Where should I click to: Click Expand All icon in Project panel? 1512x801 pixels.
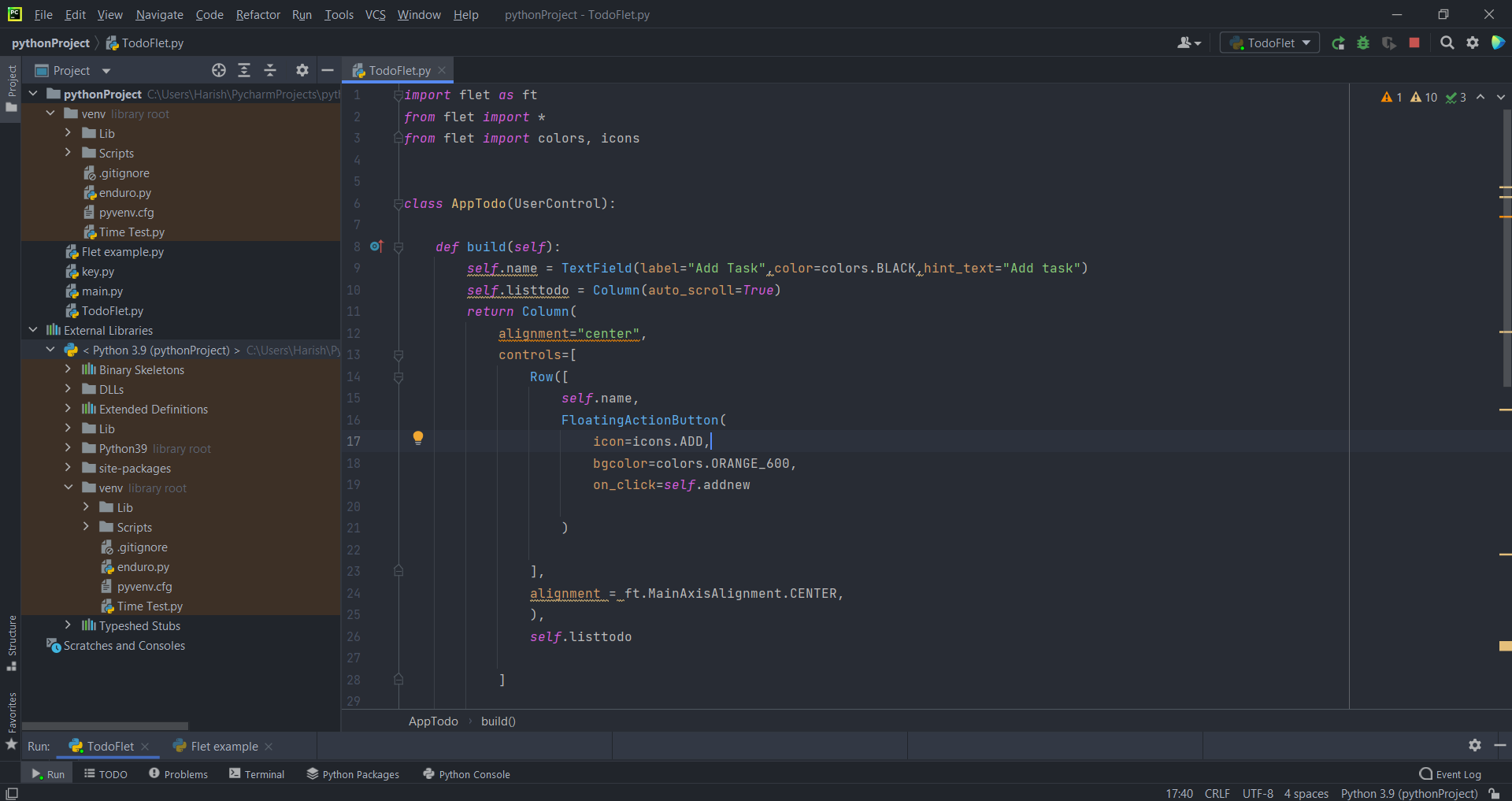pos(244,71)
